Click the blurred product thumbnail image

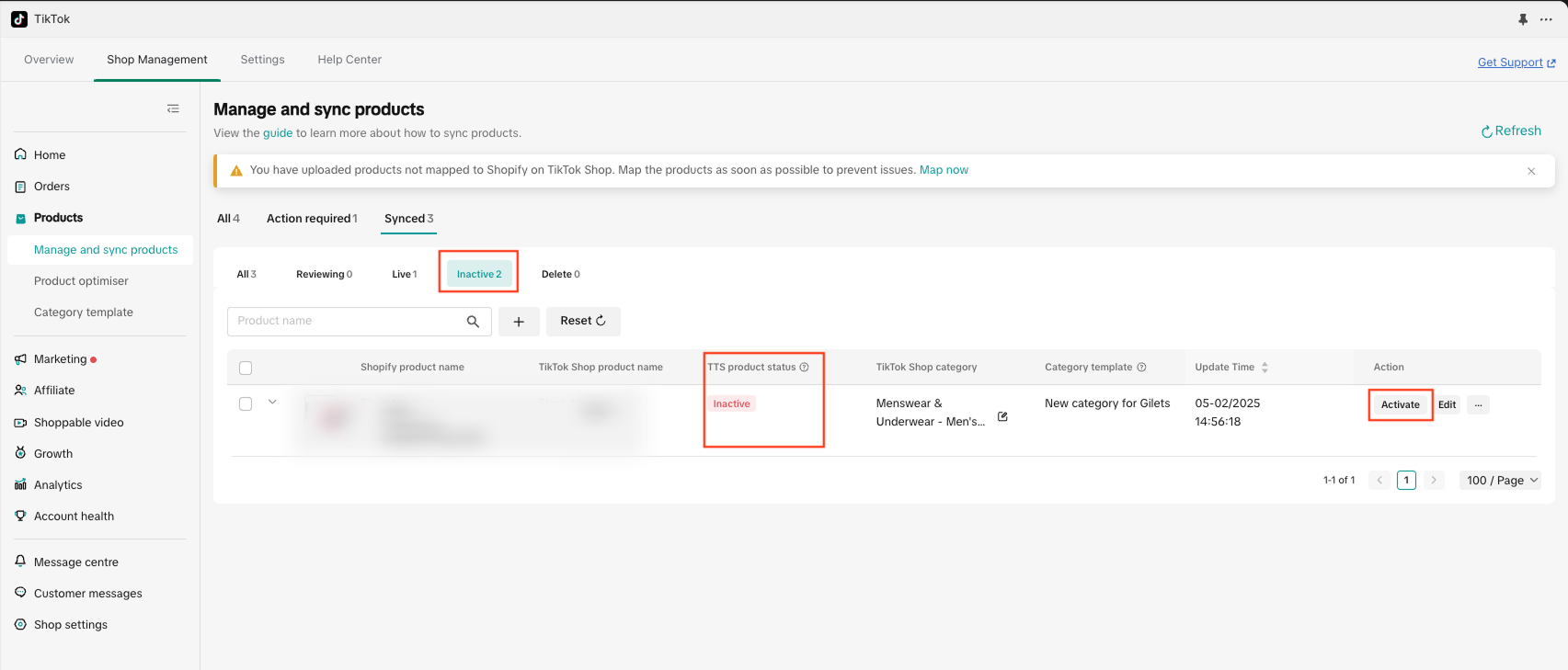[x=333, y=419]
